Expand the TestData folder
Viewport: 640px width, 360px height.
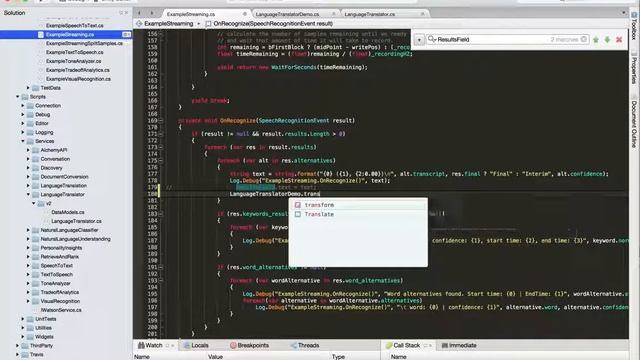tap(28, 88)
